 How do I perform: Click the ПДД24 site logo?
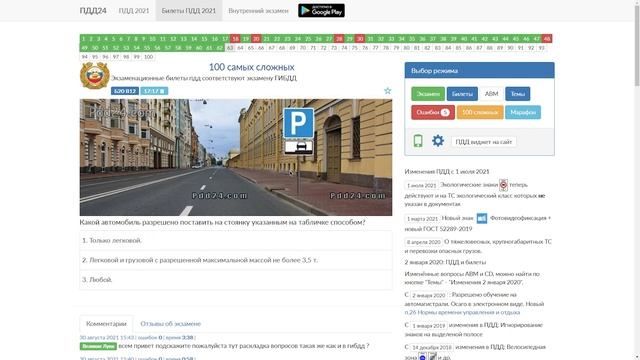(93, 11)
